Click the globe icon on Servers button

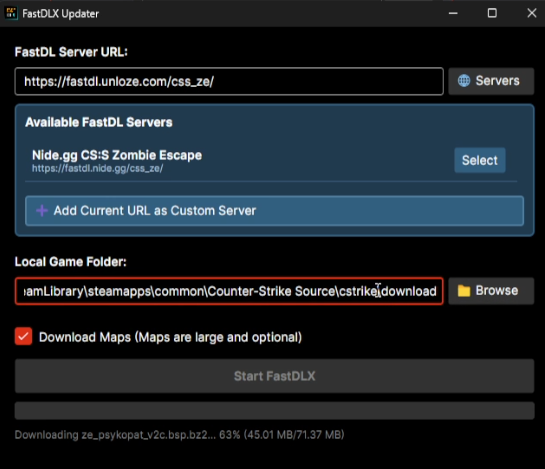[x=464, y=81]
